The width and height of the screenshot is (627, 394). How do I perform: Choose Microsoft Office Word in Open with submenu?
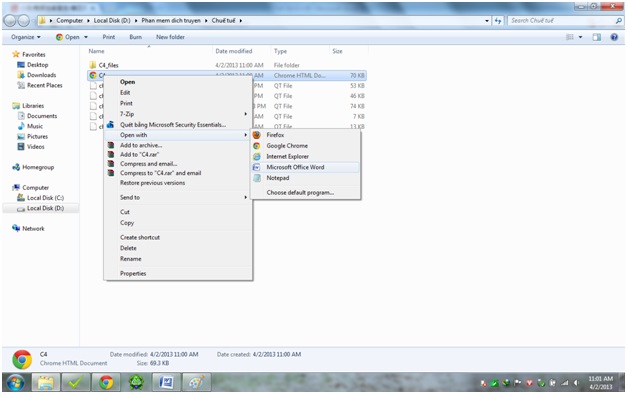tap(305, 167)
